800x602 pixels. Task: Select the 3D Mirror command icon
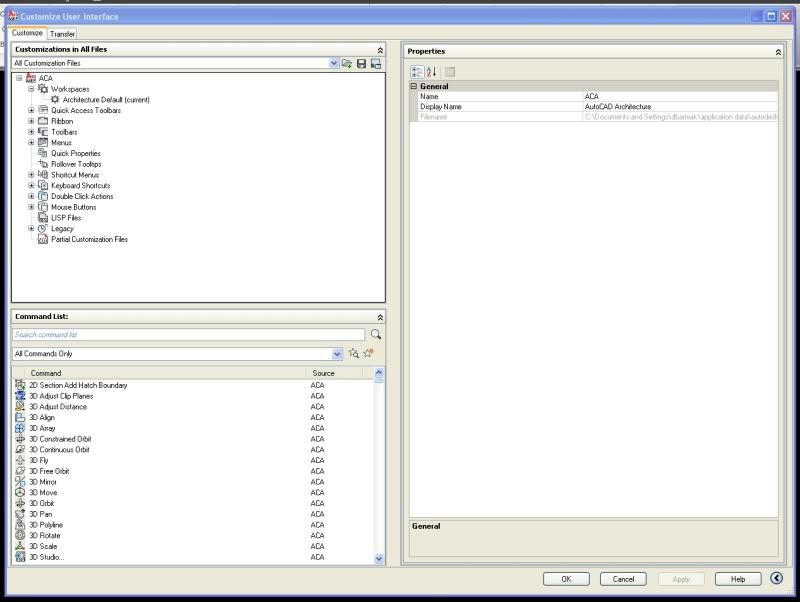coord(20,482)
